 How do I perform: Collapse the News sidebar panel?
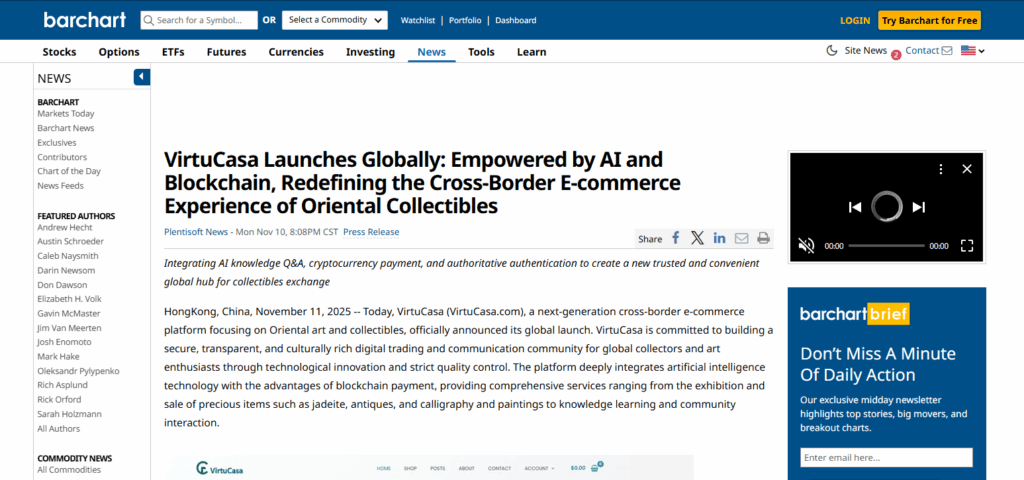(141, 77)
